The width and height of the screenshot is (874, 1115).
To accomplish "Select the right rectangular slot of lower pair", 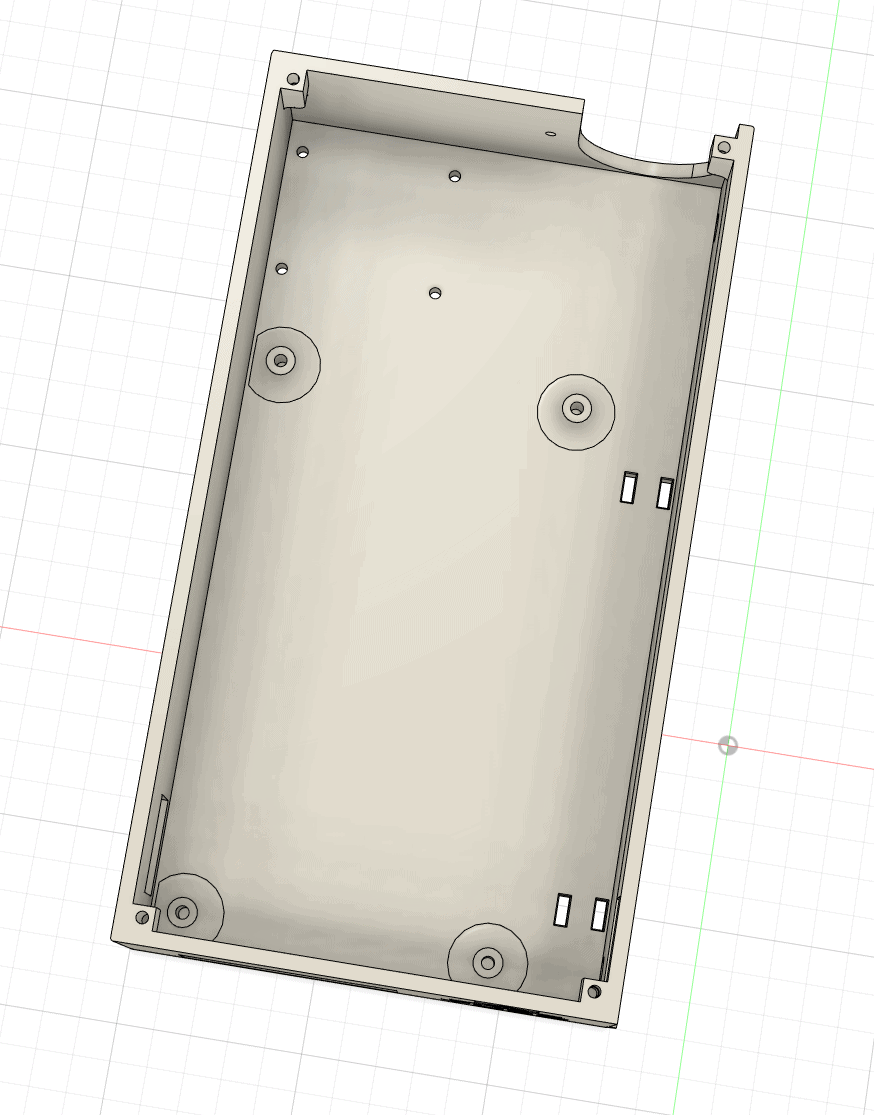I will coord(599,915).
